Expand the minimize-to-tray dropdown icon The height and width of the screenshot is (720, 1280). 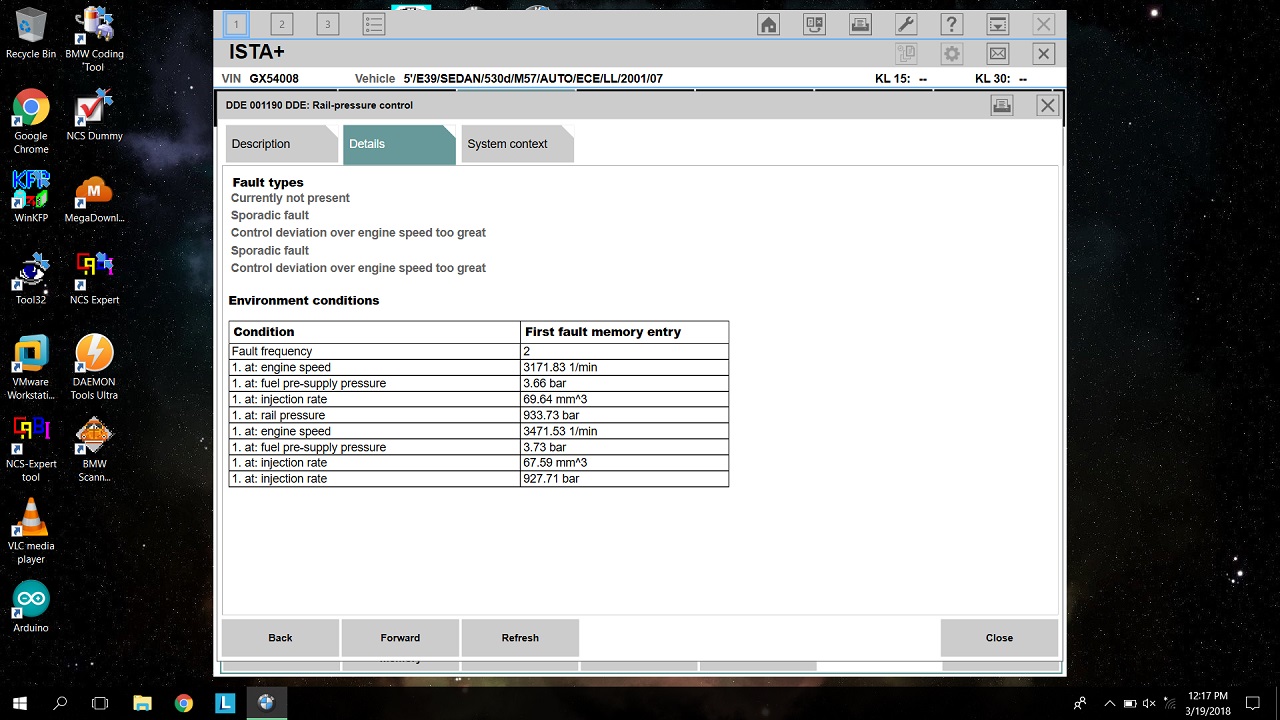(997, 25)
